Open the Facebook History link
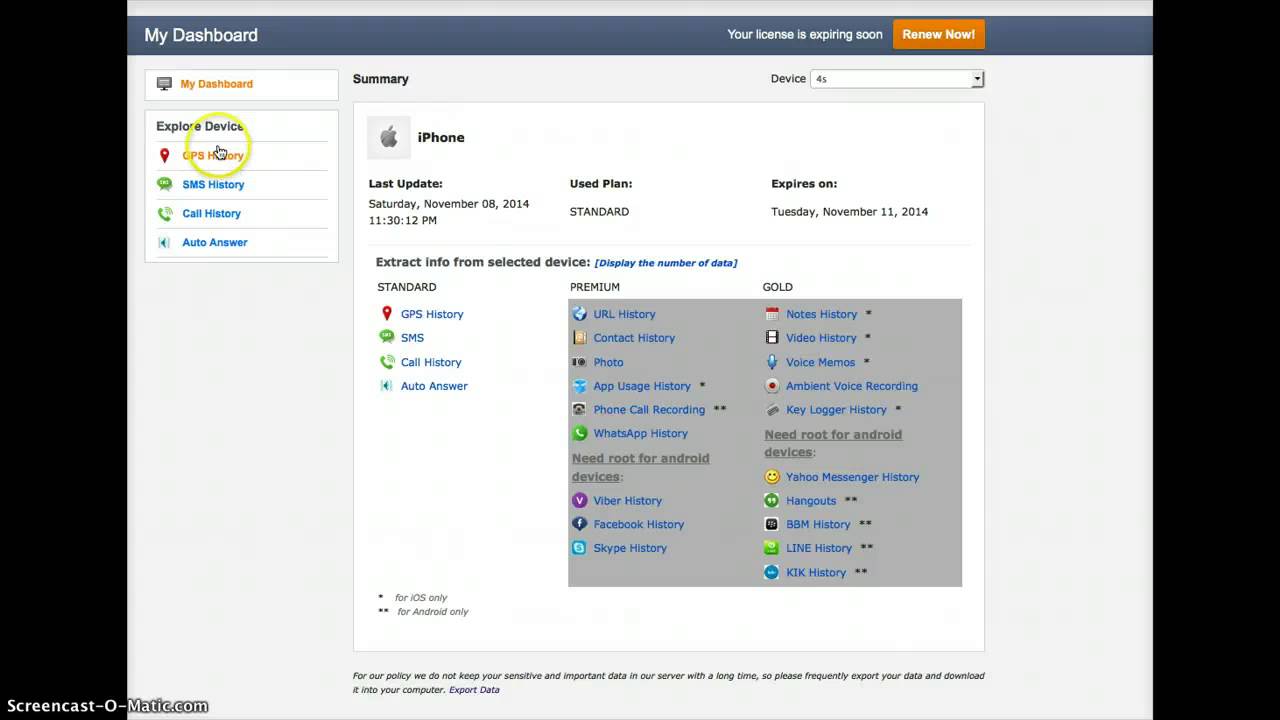Image resolution: width=1280 pixels, height=720 pixels. (x=638, y=524)
